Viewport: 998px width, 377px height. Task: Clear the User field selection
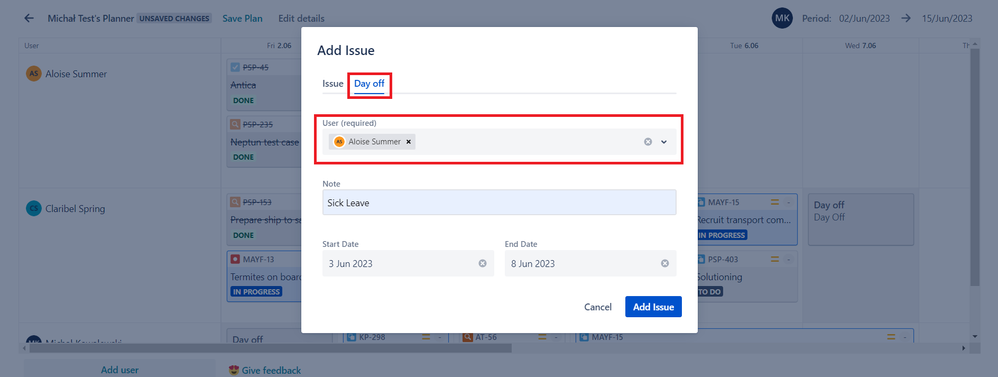click(x=648, y=142)
